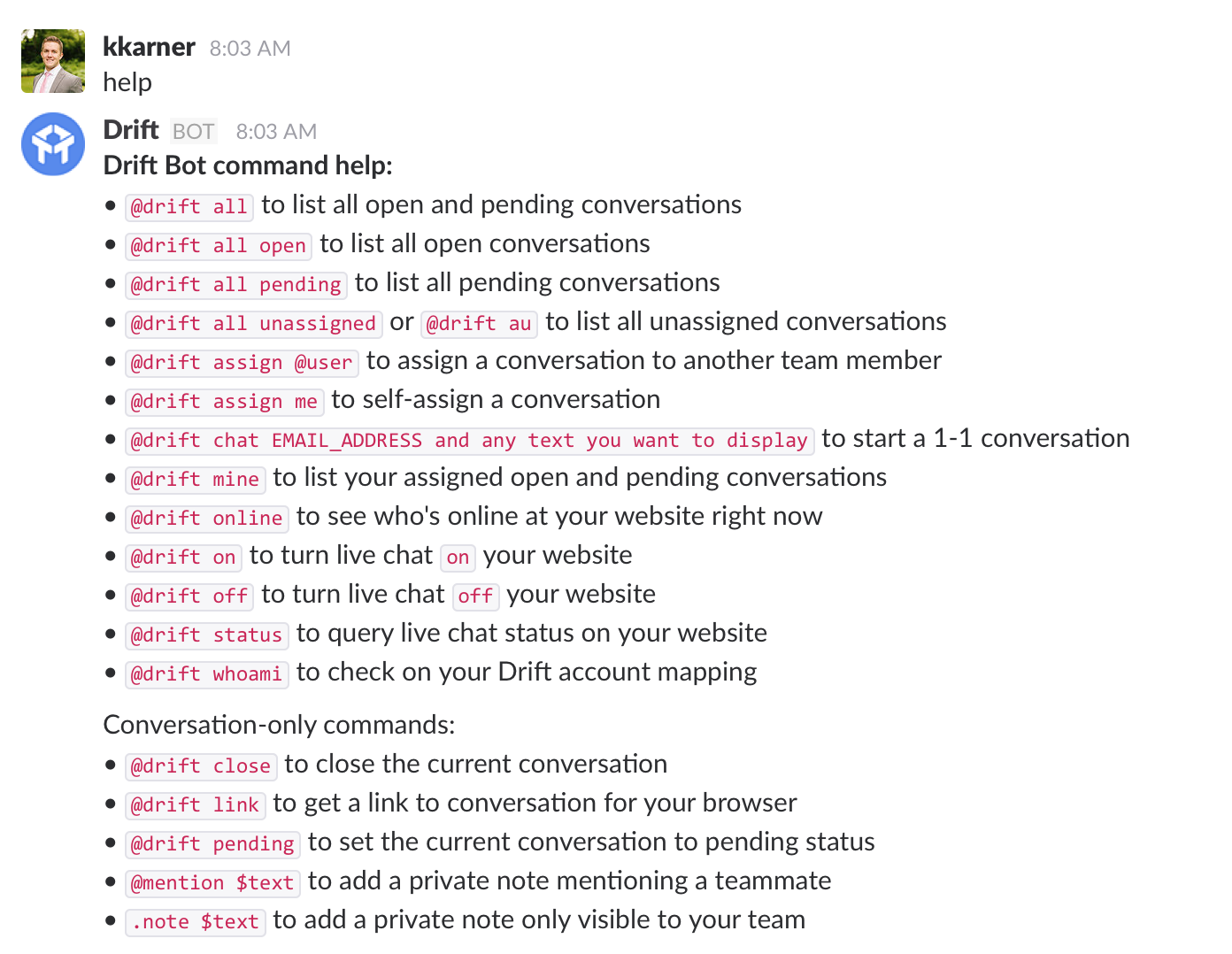Viewport: 1232px width, 954px height.
Task: Click the Drift message timestamp
Action: (x=276, y=131)
